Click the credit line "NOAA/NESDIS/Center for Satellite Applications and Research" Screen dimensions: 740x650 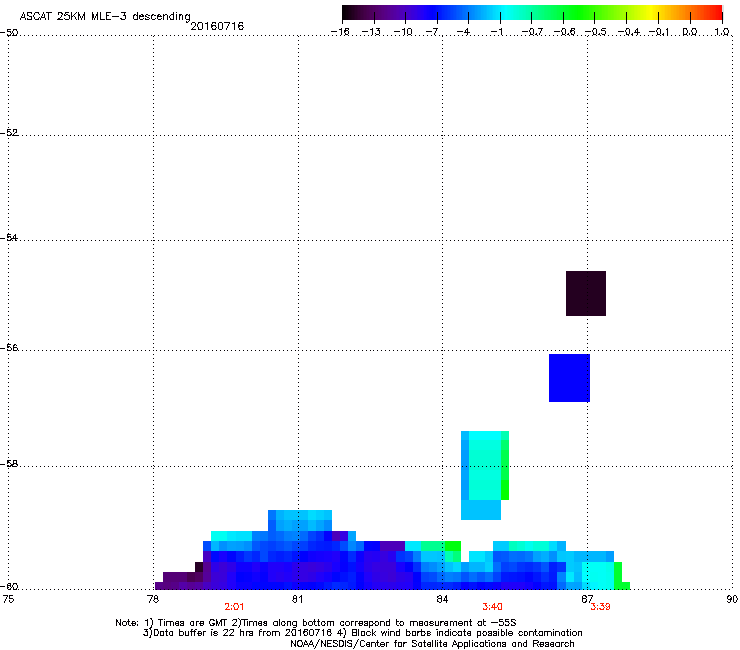pos(432,643)
